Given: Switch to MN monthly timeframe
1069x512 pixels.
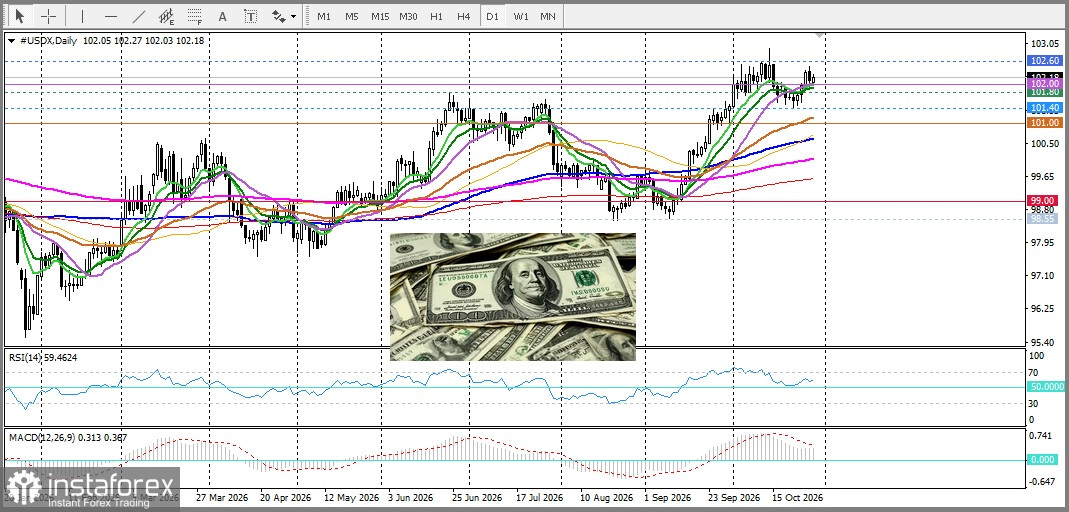Looking at the screenshot, I should [x=547, y=16].
